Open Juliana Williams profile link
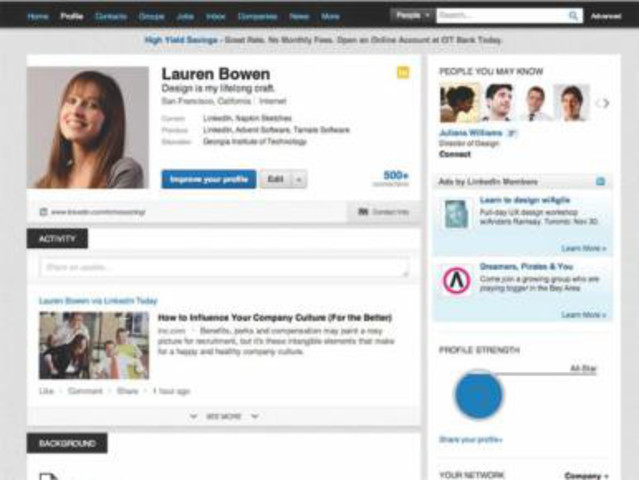 [470, 133]
